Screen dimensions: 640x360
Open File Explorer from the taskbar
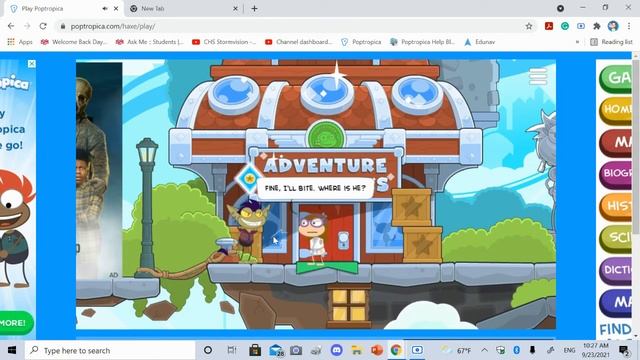click(x=357, y=350)
